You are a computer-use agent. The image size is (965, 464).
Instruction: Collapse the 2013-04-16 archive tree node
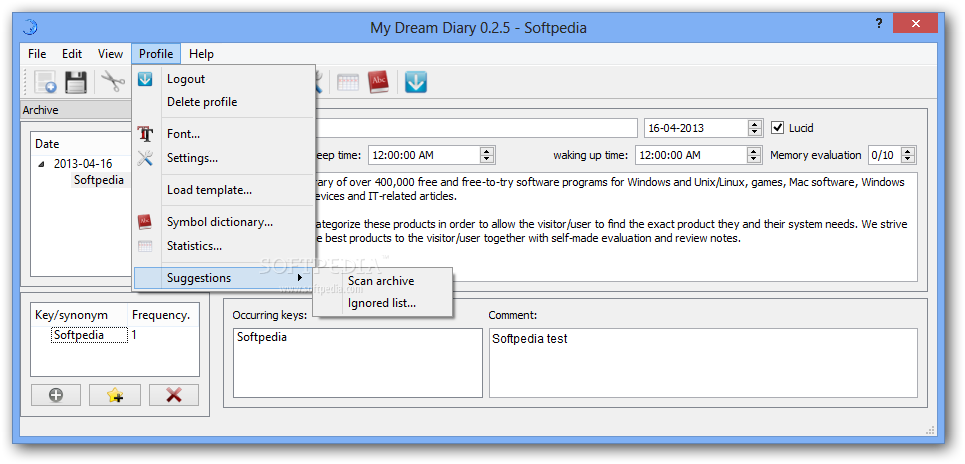coord(41,164)
